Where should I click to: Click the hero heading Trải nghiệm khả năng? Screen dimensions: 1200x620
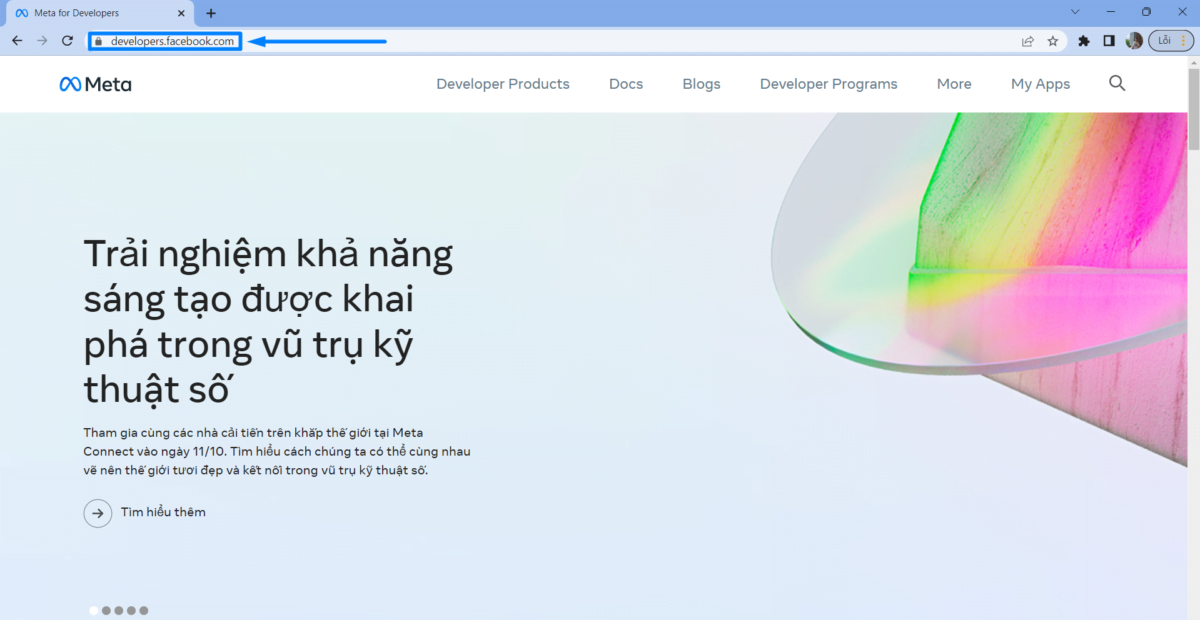point(268,321)
